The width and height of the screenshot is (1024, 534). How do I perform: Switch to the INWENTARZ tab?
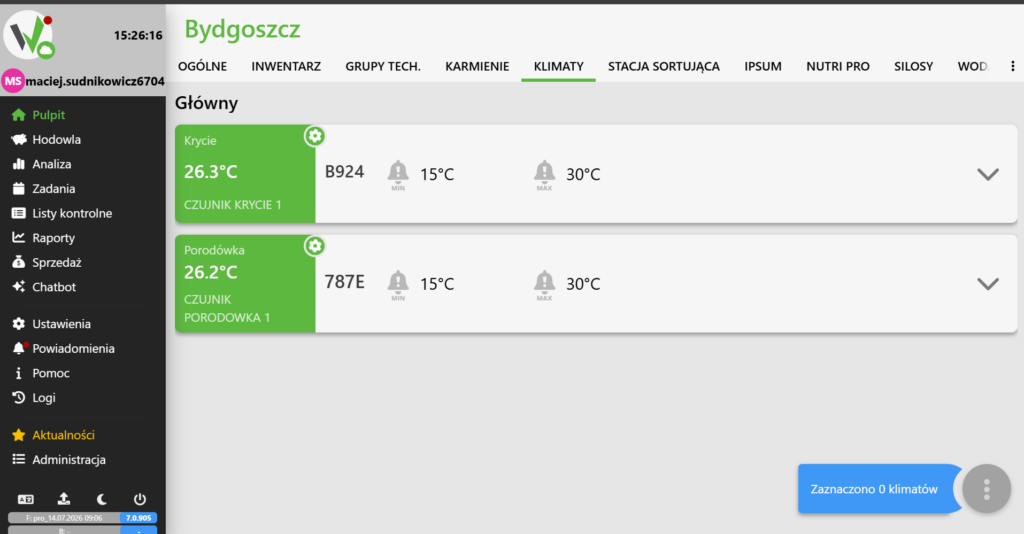(x=286, y=66)
